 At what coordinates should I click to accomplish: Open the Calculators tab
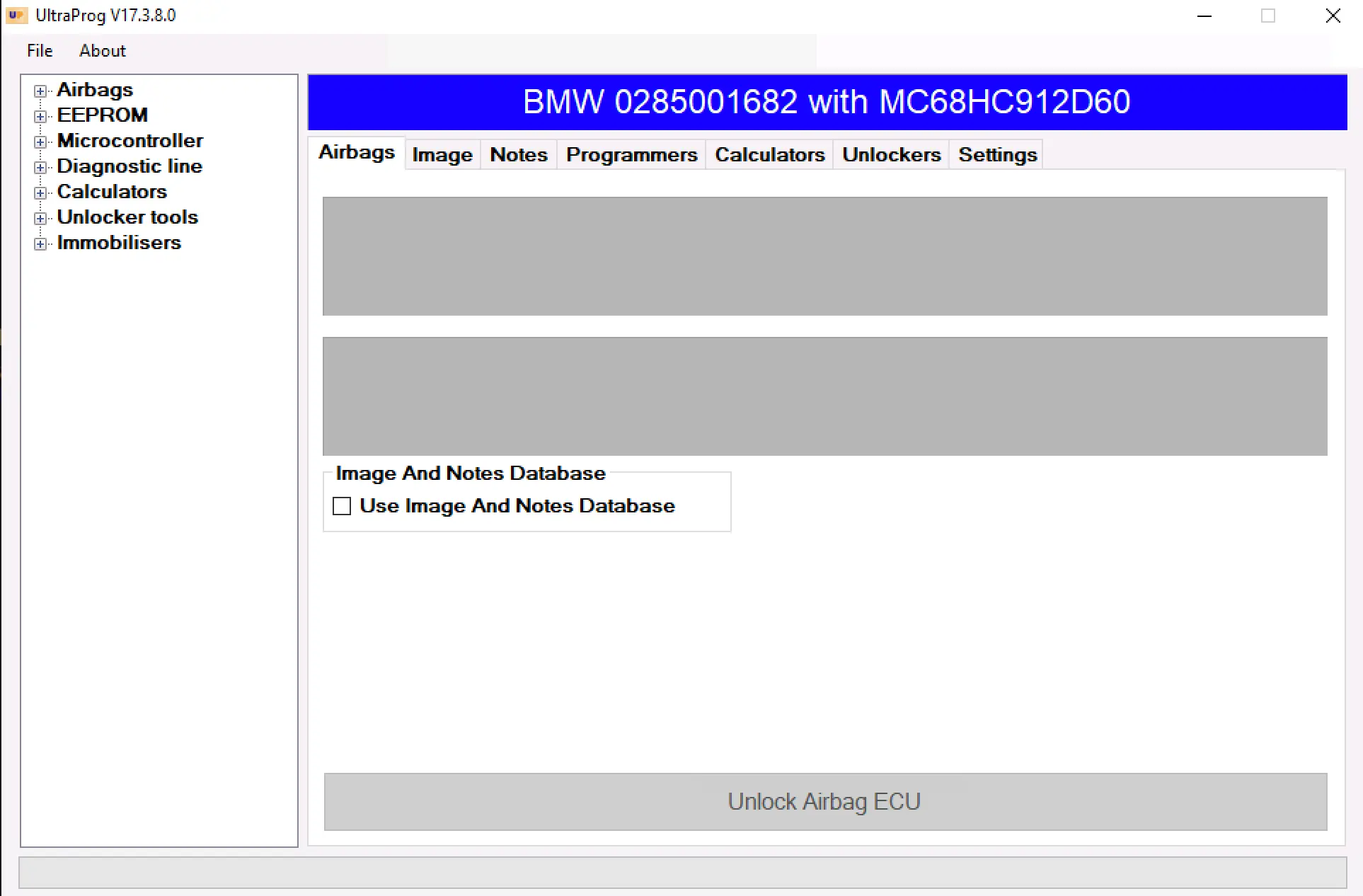769,154
